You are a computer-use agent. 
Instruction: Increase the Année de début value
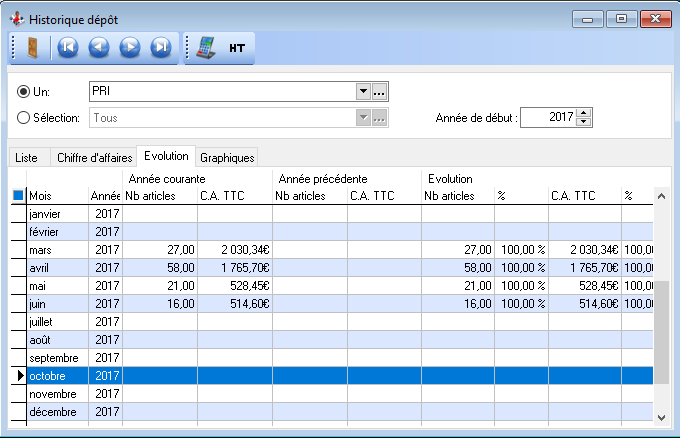click(585, 112)
